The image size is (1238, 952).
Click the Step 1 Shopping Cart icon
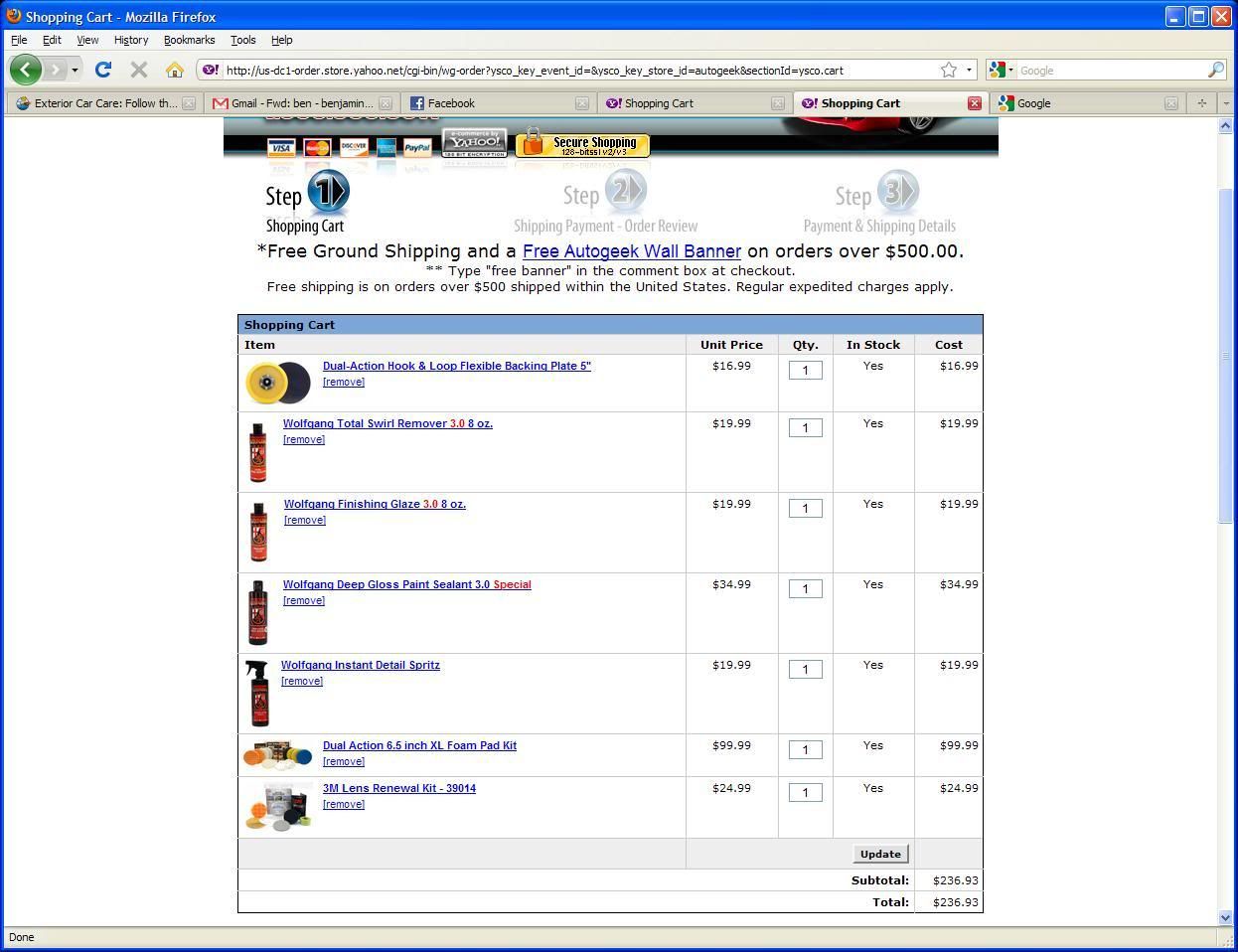point(327,193)
